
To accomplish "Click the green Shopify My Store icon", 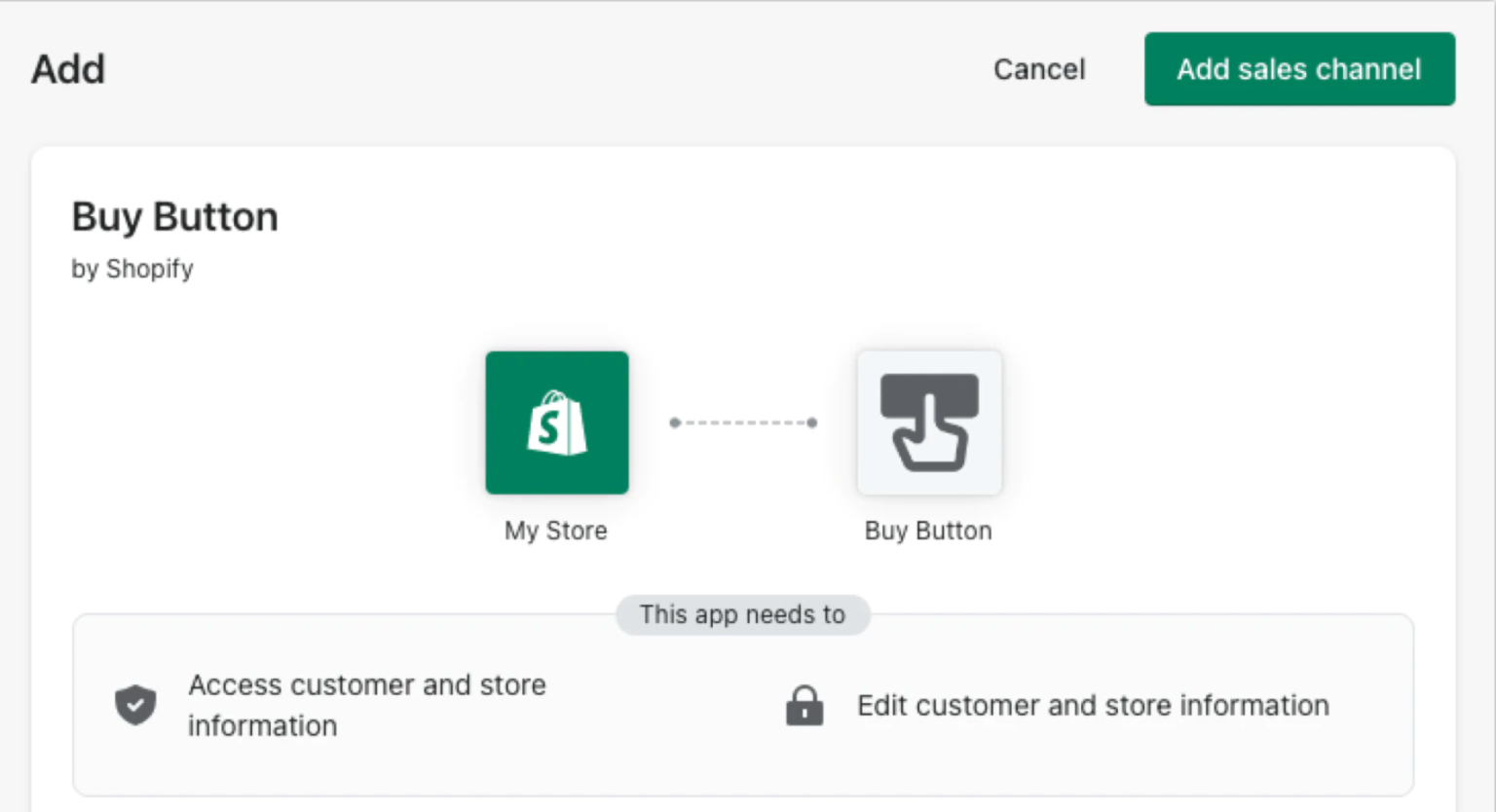I will pyautogui.click(x=557, y=423).
